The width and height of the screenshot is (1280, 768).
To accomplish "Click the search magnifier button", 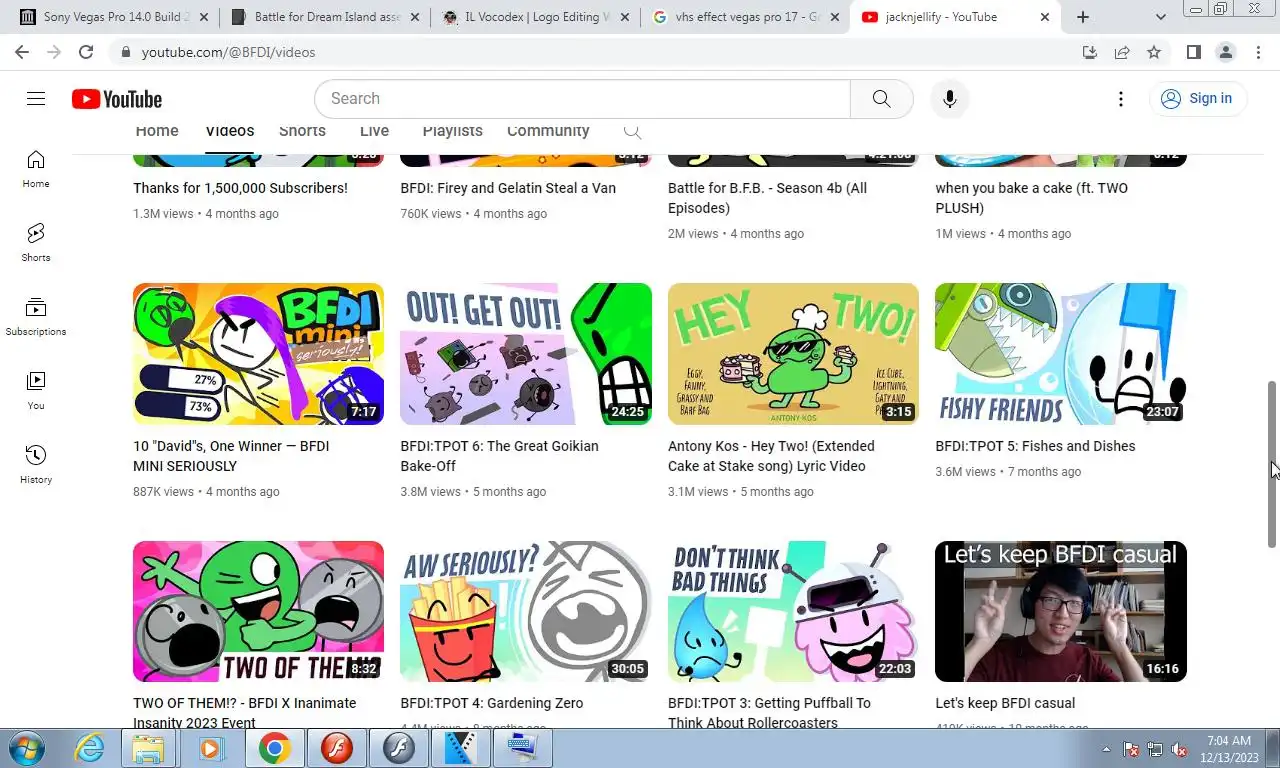I will pos(881,98).
